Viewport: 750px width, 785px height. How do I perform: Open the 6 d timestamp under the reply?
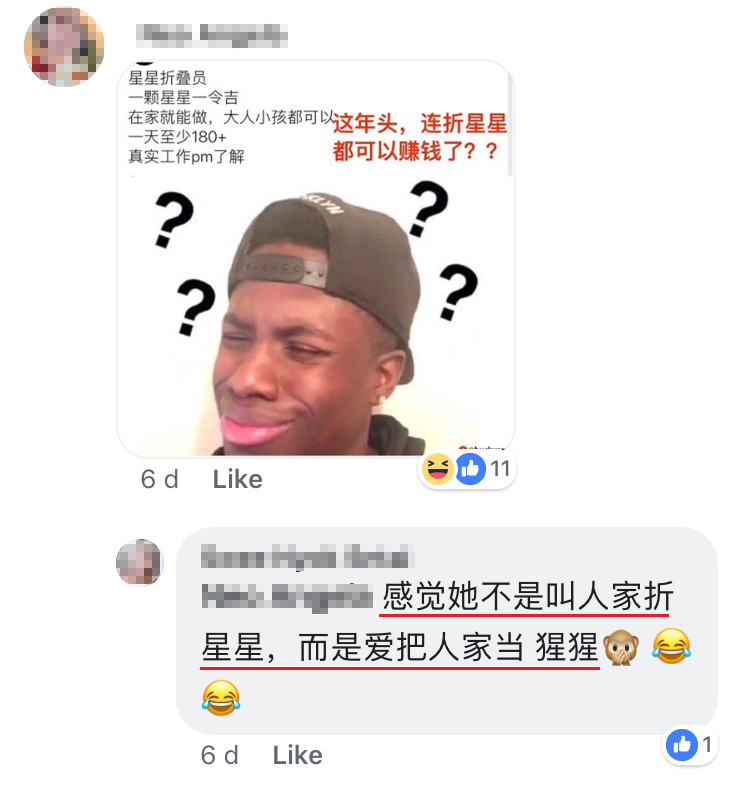click(x=219, y=755)
